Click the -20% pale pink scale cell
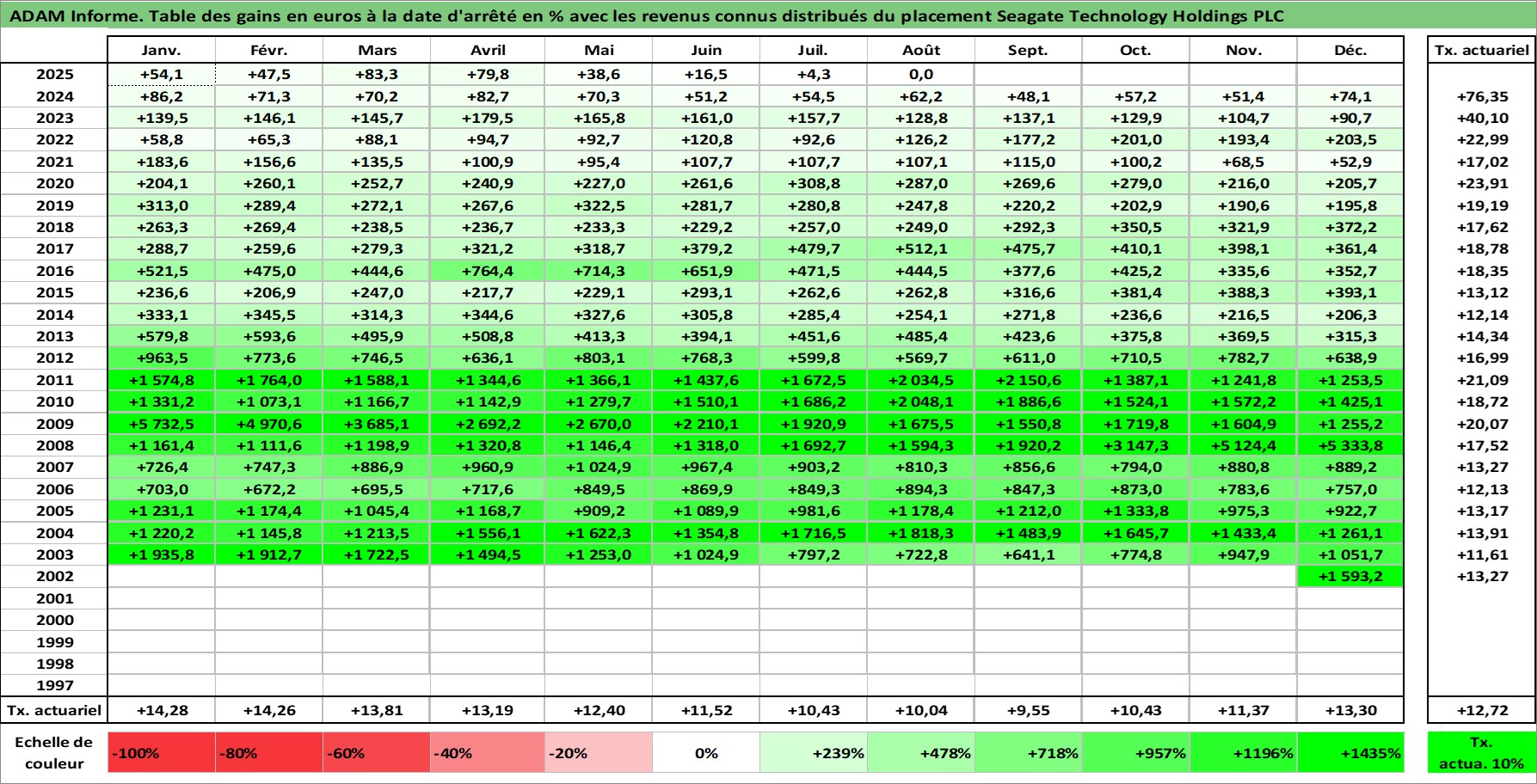Screen dimensions: 1537x784 [599, 753]
